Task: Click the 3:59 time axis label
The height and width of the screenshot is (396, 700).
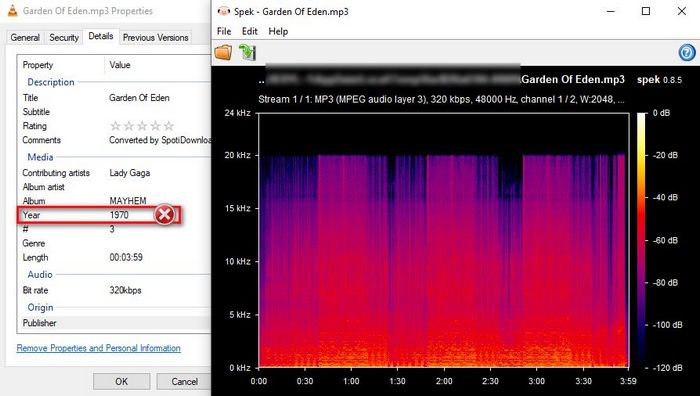Action: coord(628,381)
